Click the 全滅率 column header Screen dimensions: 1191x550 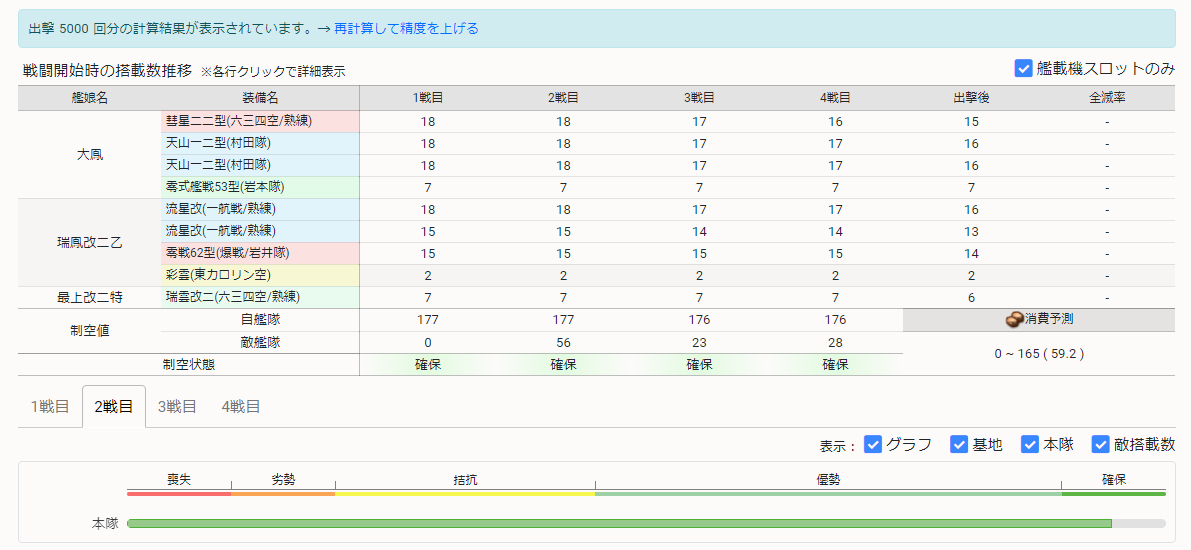click(1107, 98)
